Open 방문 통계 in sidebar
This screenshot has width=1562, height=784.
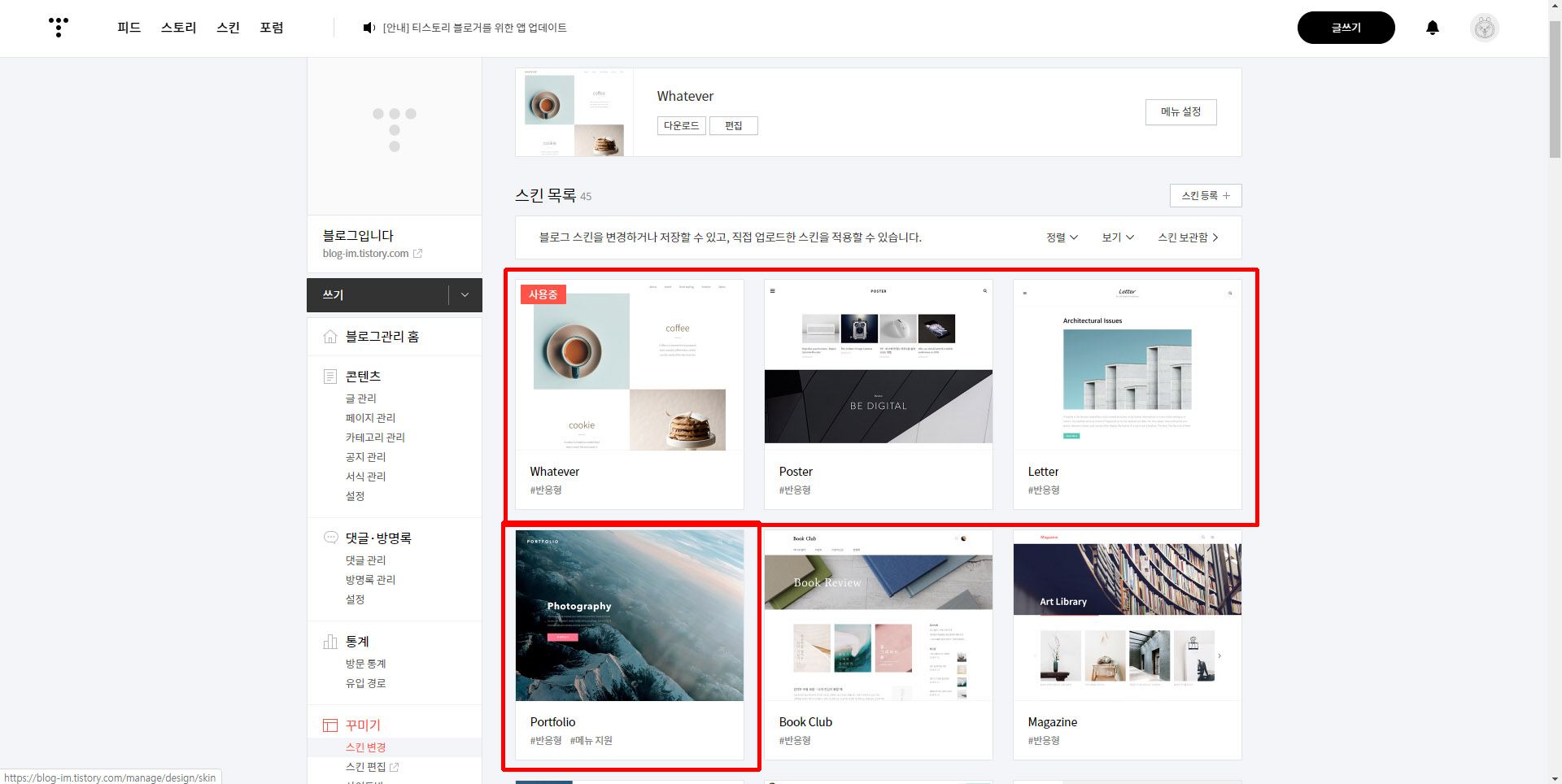coord(365,664)
